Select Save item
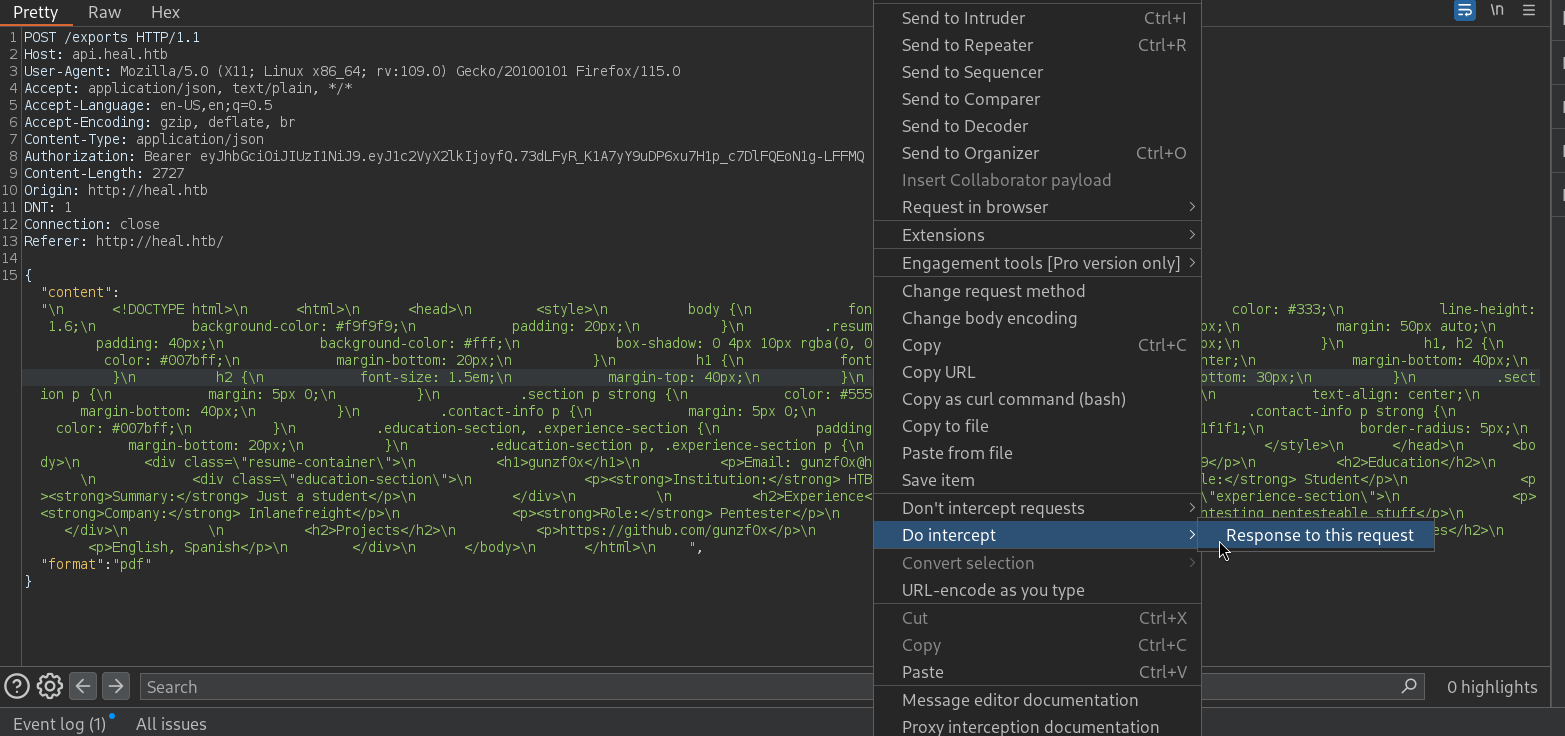The image size is (1565, 736). click(1037, 480)
